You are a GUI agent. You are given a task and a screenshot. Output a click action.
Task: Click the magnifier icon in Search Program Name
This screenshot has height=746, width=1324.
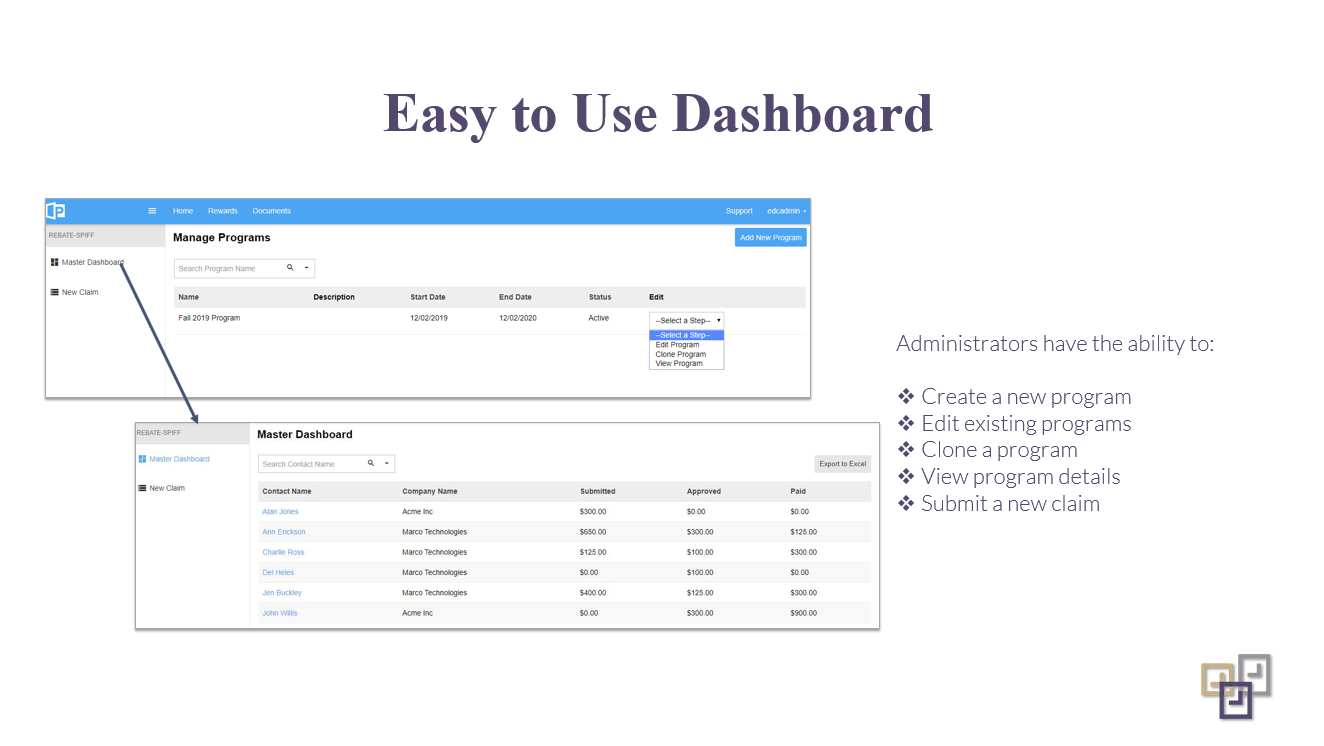289,267
